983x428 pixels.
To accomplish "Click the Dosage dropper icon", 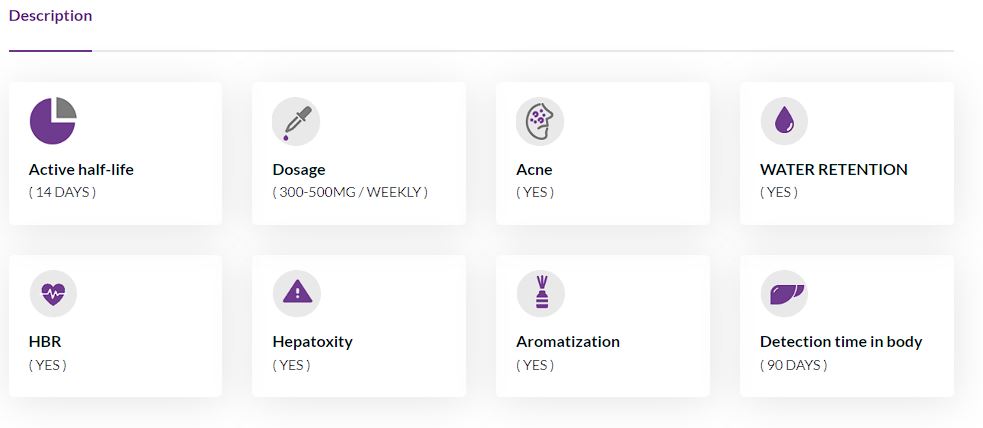I will (x=296, y=122).
